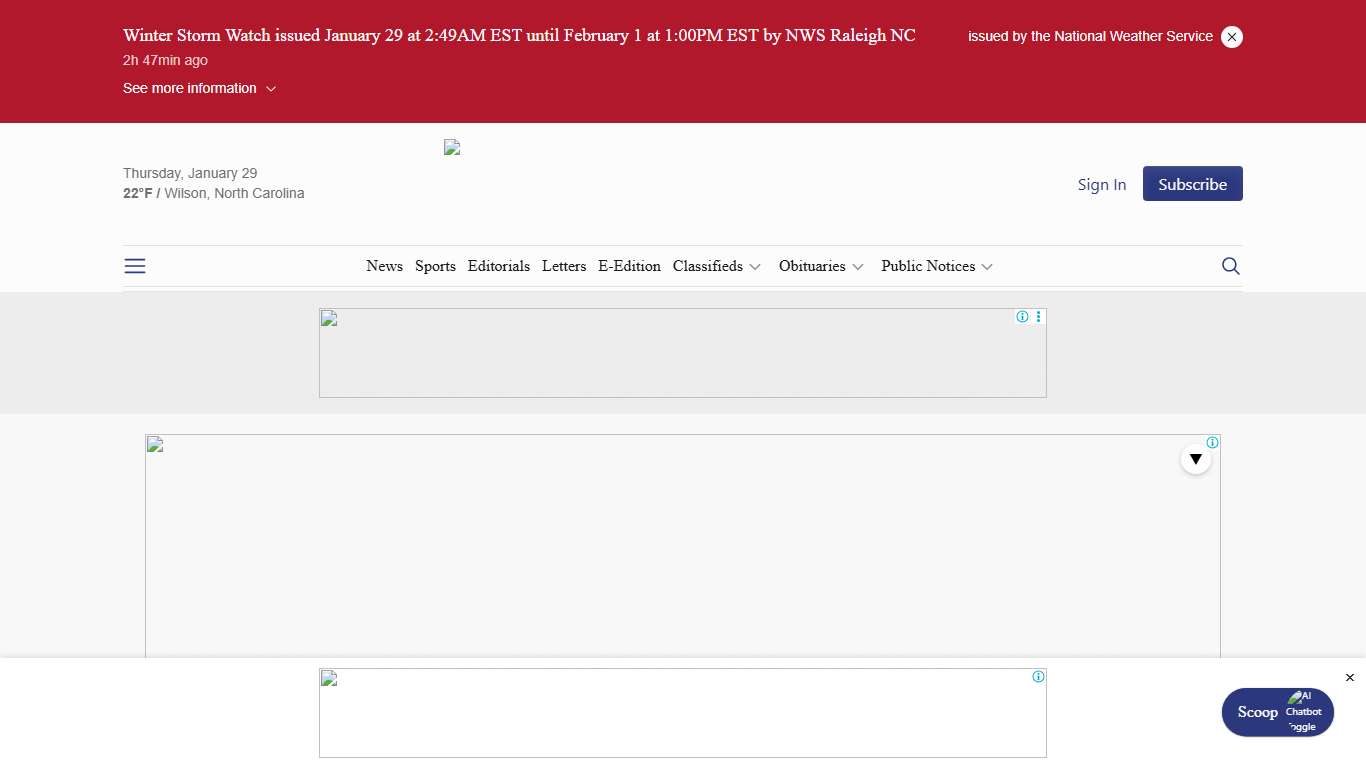Expand See more information on alert
Viewport: 1366px width, 768px height.
(x=199, y=89)
